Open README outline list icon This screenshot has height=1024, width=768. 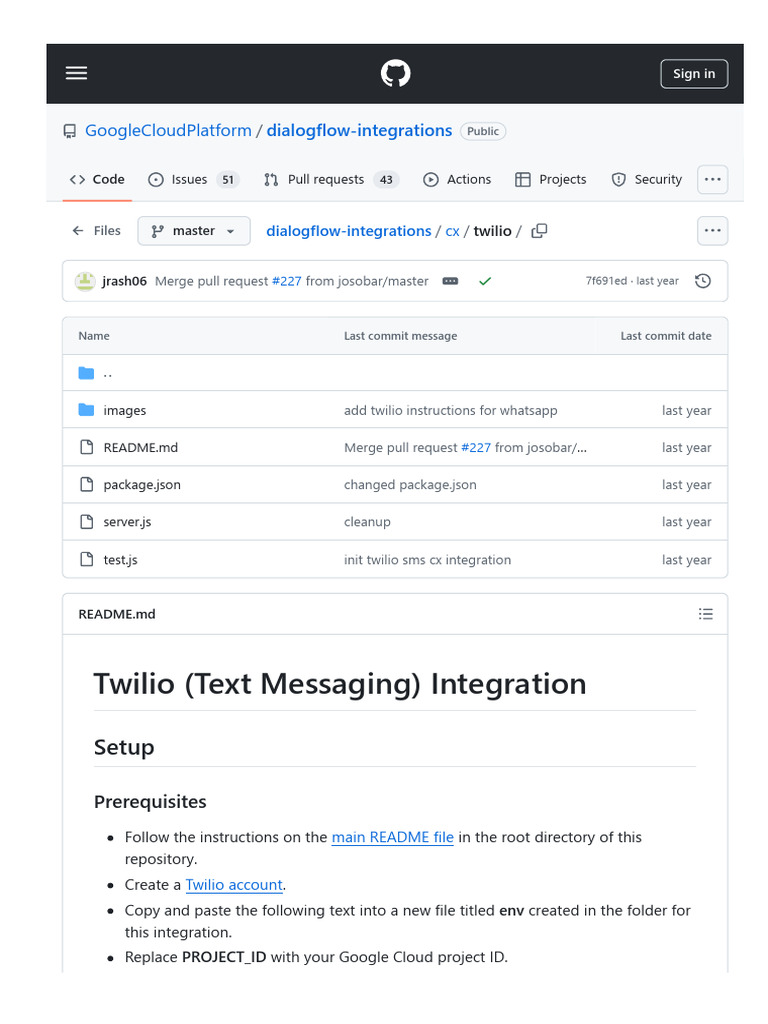[x=706, y=614]
